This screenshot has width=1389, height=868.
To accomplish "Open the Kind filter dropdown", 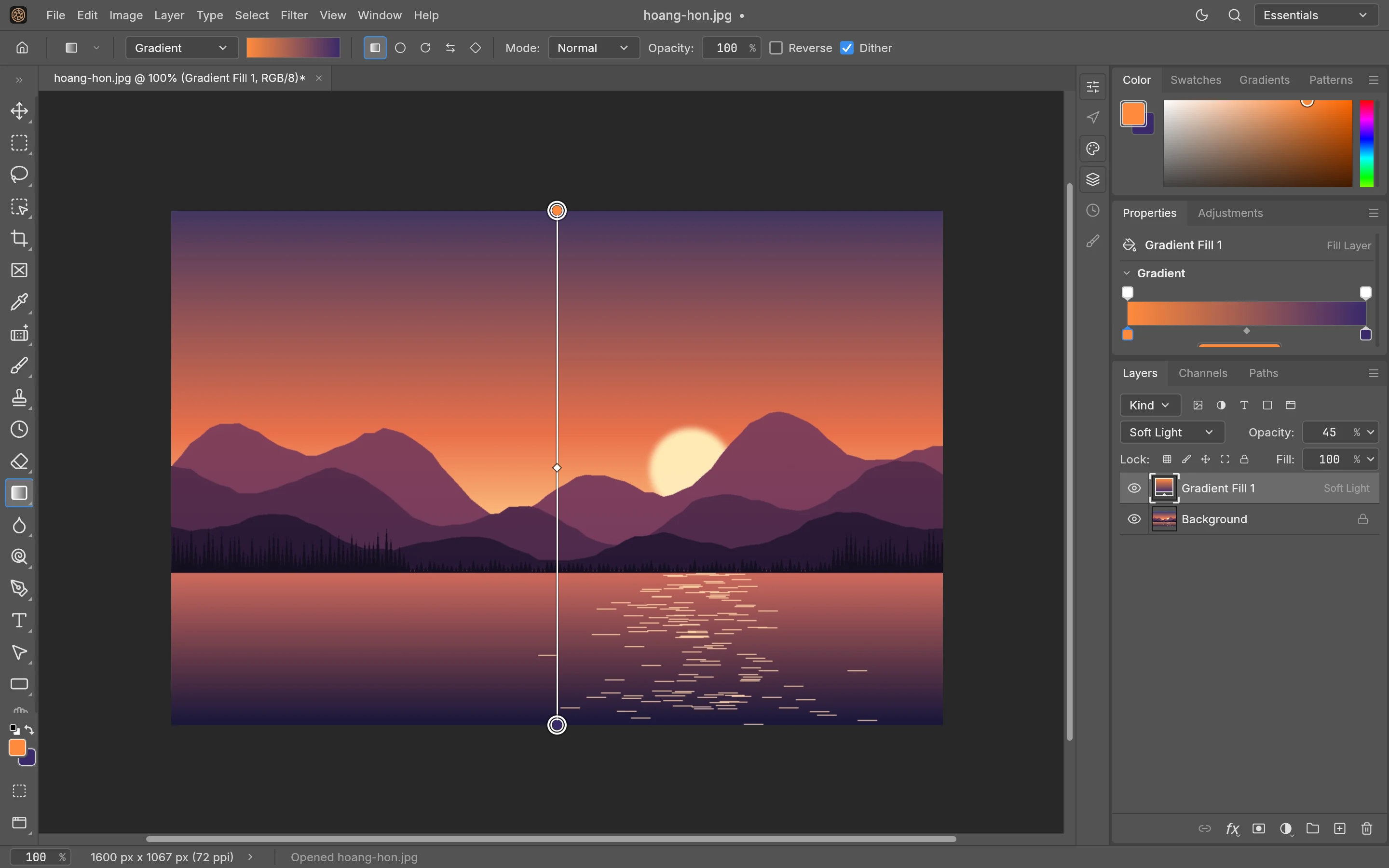I will click(x=1150, y=405).
